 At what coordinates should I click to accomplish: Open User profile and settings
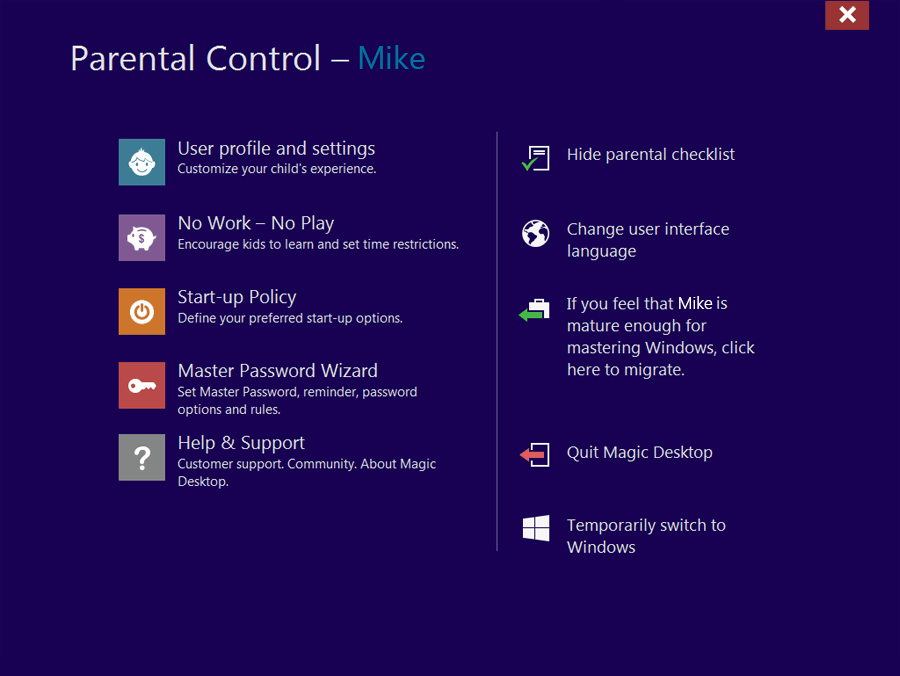[x=276, y=149]
